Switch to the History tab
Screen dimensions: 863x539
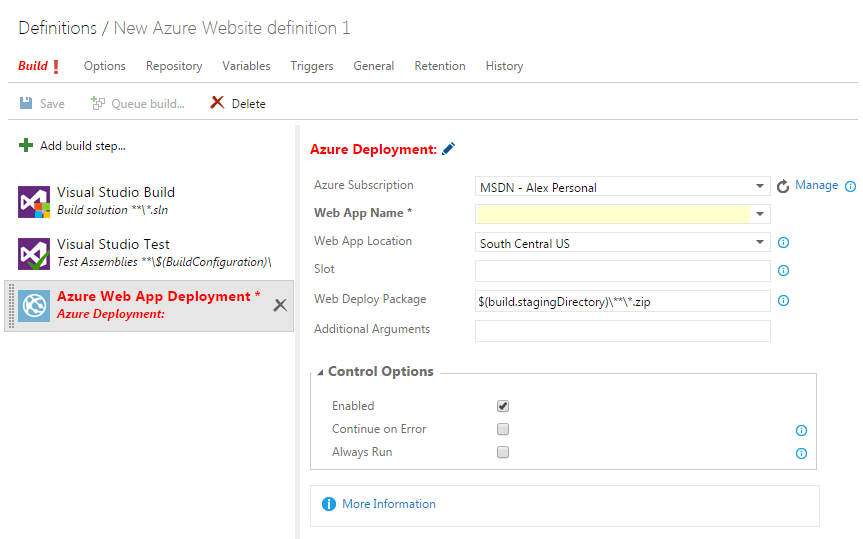point(504,66)
